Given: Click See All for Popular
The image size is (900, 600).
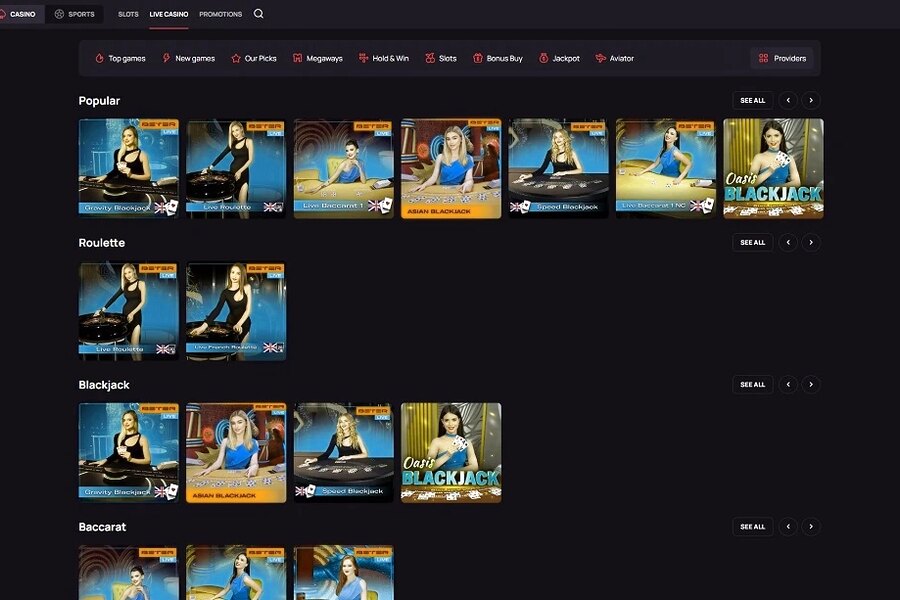Looking at the screenshot, I should pos(752,100).
